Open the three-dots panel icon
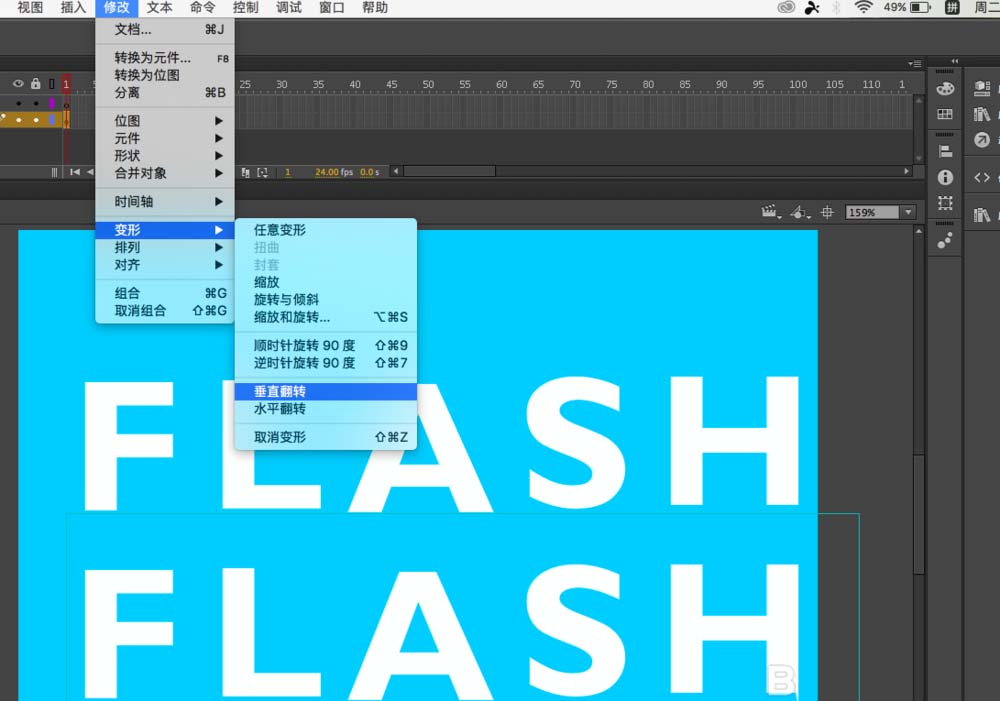1000x701 pixels. point(945,240)
